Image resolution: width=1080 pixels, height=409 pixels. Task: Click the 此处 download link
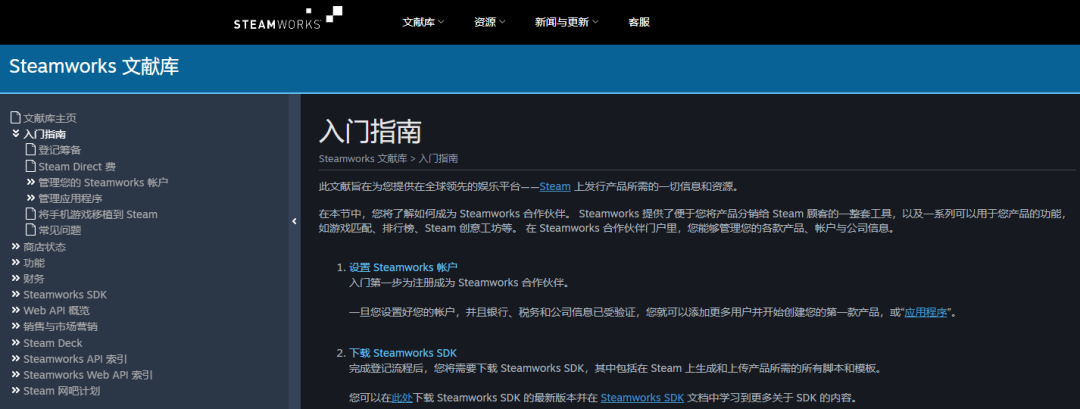coord(402,398)
